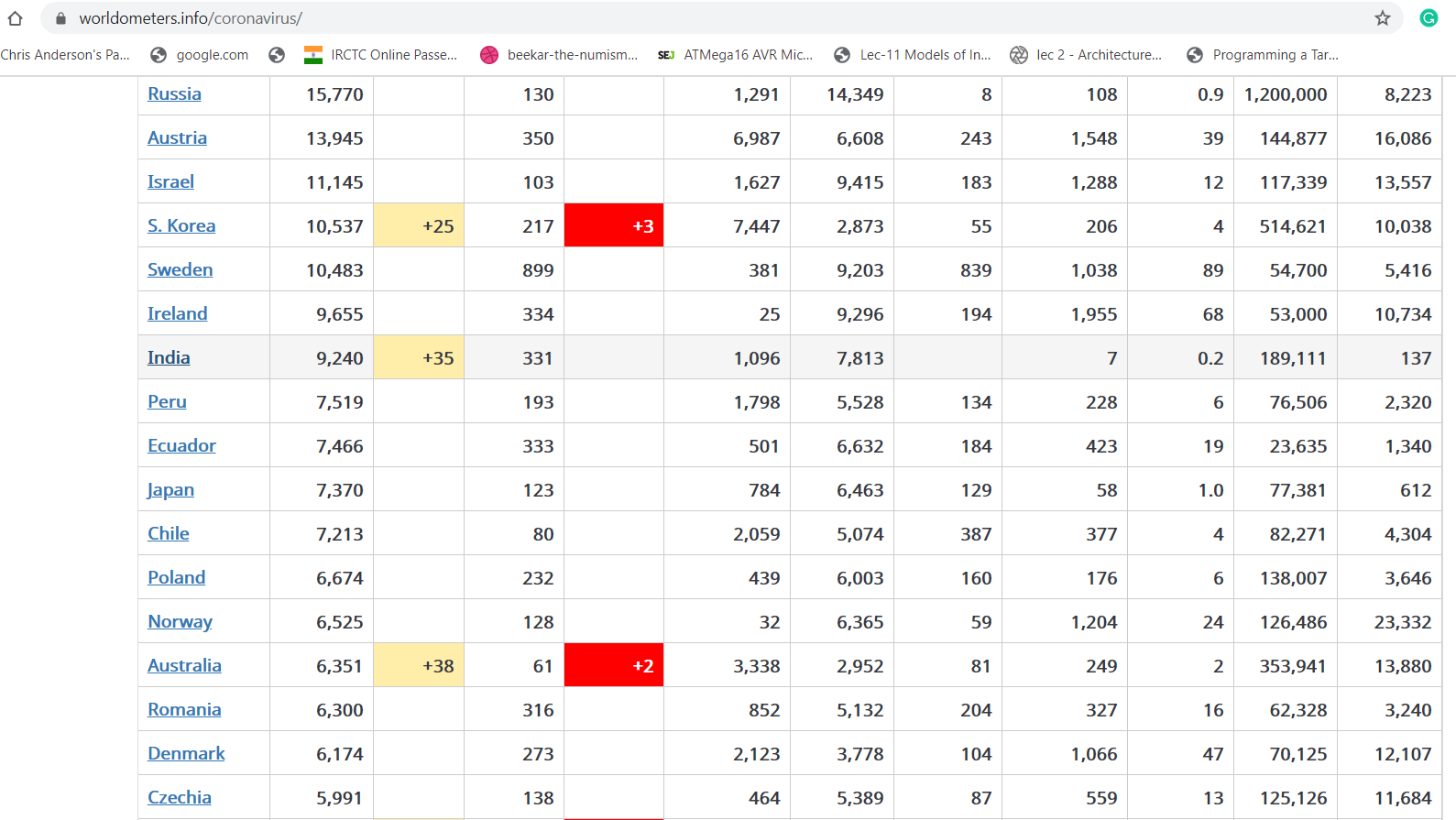
Task: Open the Austria country link
Action: coord(177,137)
